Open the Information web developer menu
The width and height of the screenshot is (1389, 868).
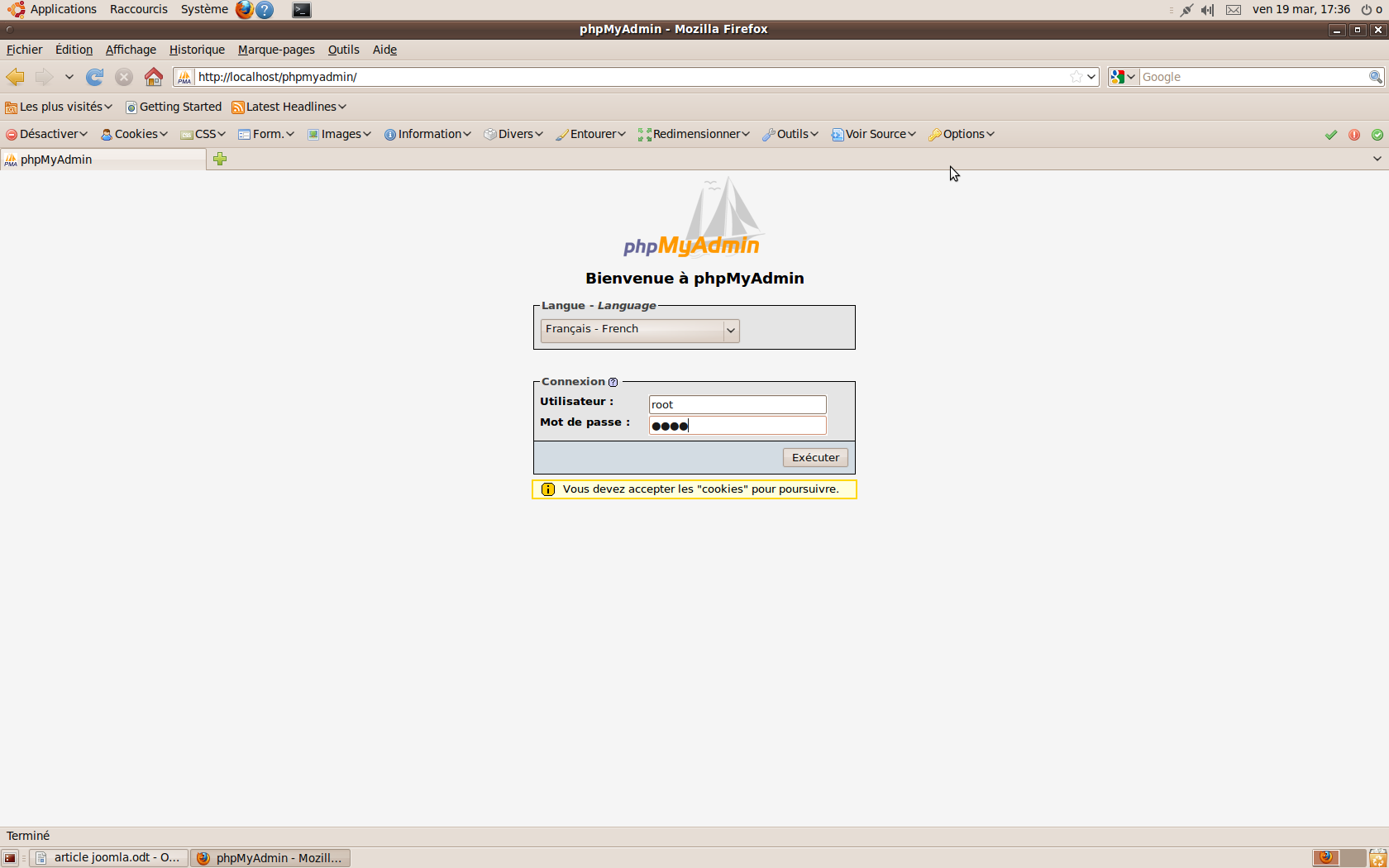[x=427, y=134]
